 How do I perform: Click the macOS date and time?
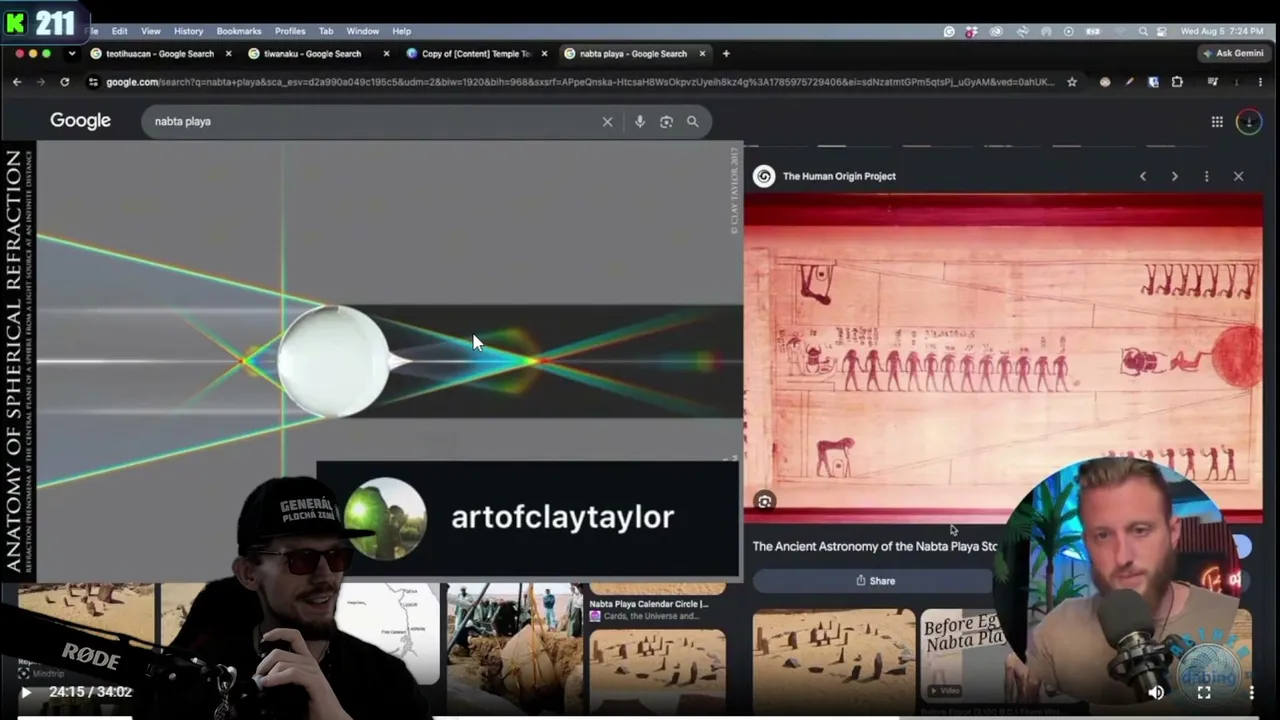pyautogui.click(x=1223, y=31)
